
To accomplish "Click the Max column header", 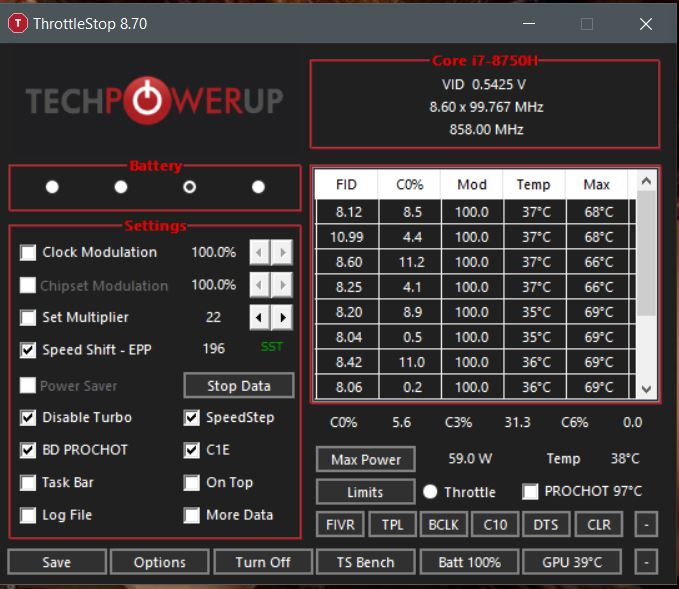I will click(597, 184).
